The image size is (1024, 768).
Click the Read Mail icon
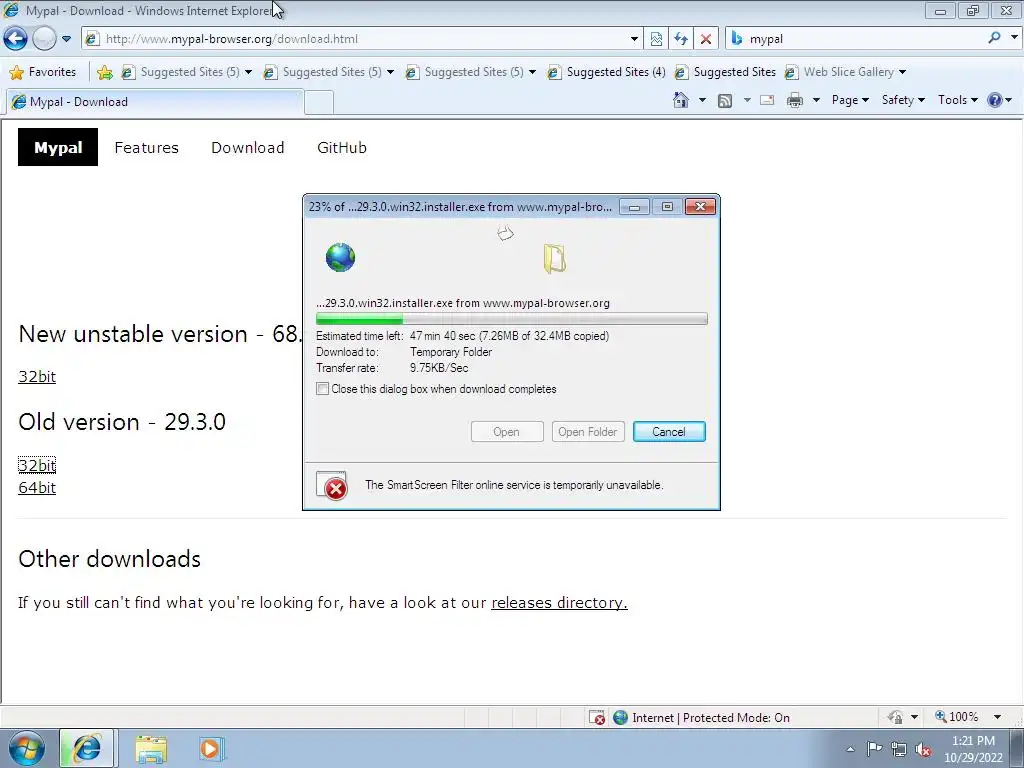[767, 100]
